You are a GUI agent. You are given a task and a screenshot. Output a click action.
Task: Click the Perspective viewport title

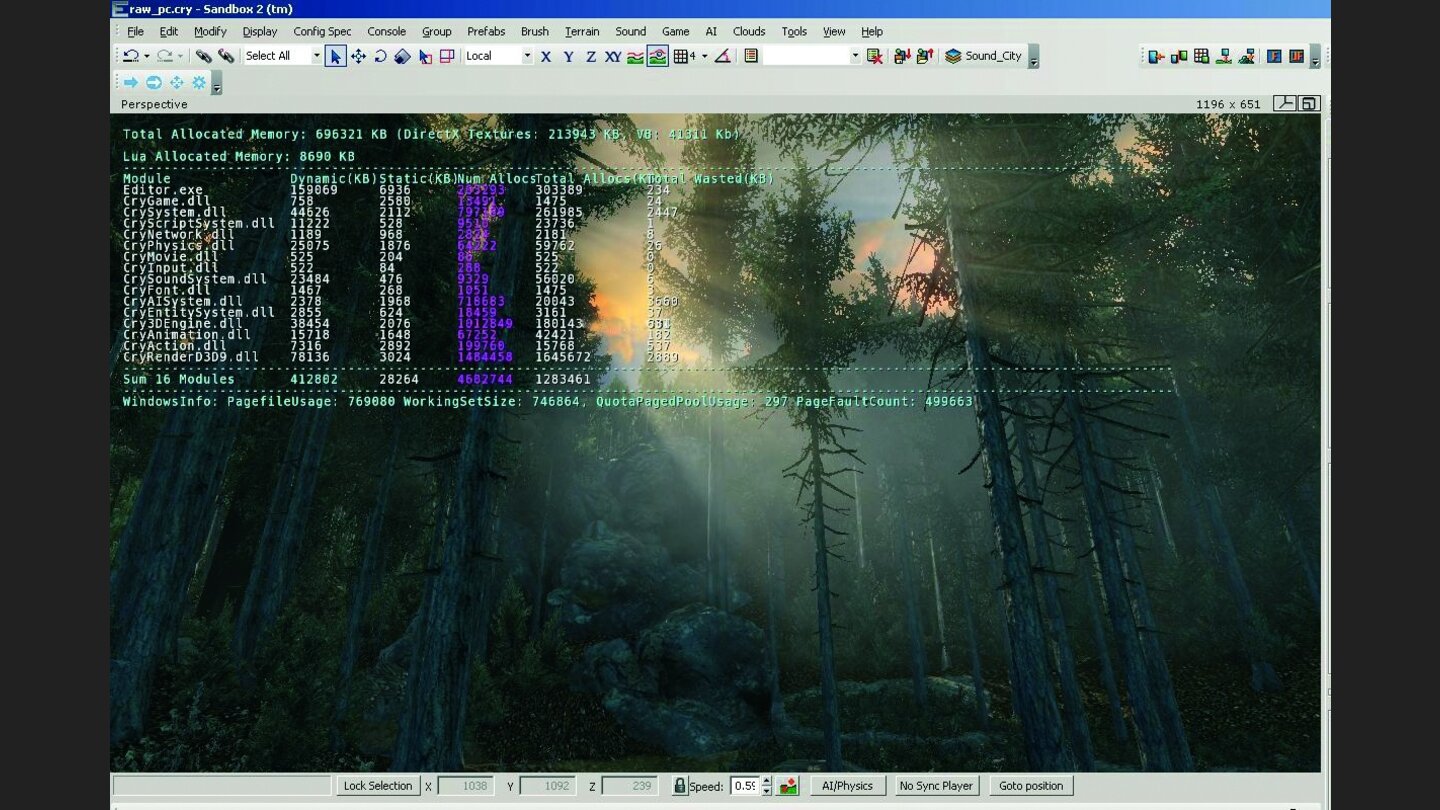pos(154,104)
